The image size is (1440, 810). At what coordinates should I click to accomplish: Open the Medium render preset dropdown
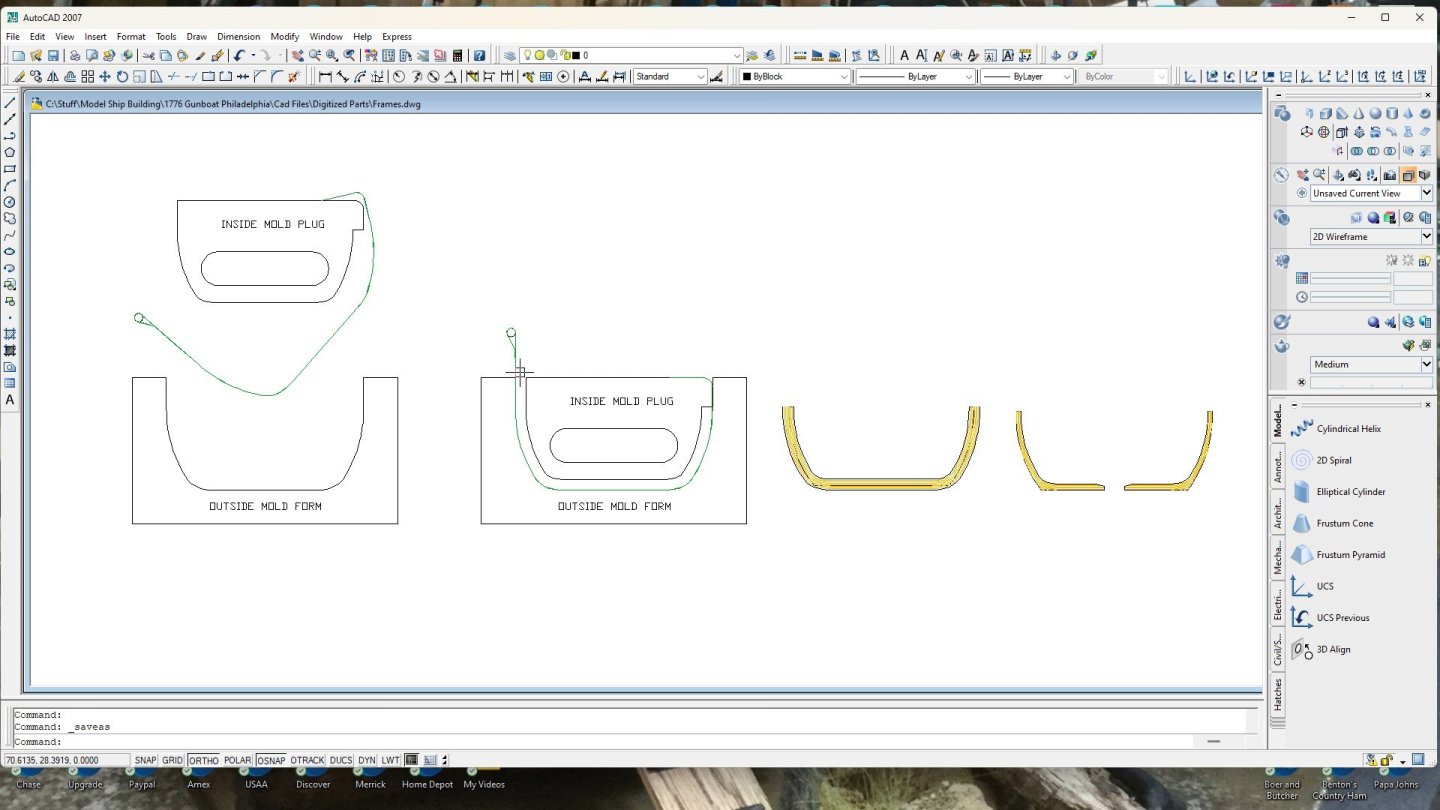click(1371, 365)
